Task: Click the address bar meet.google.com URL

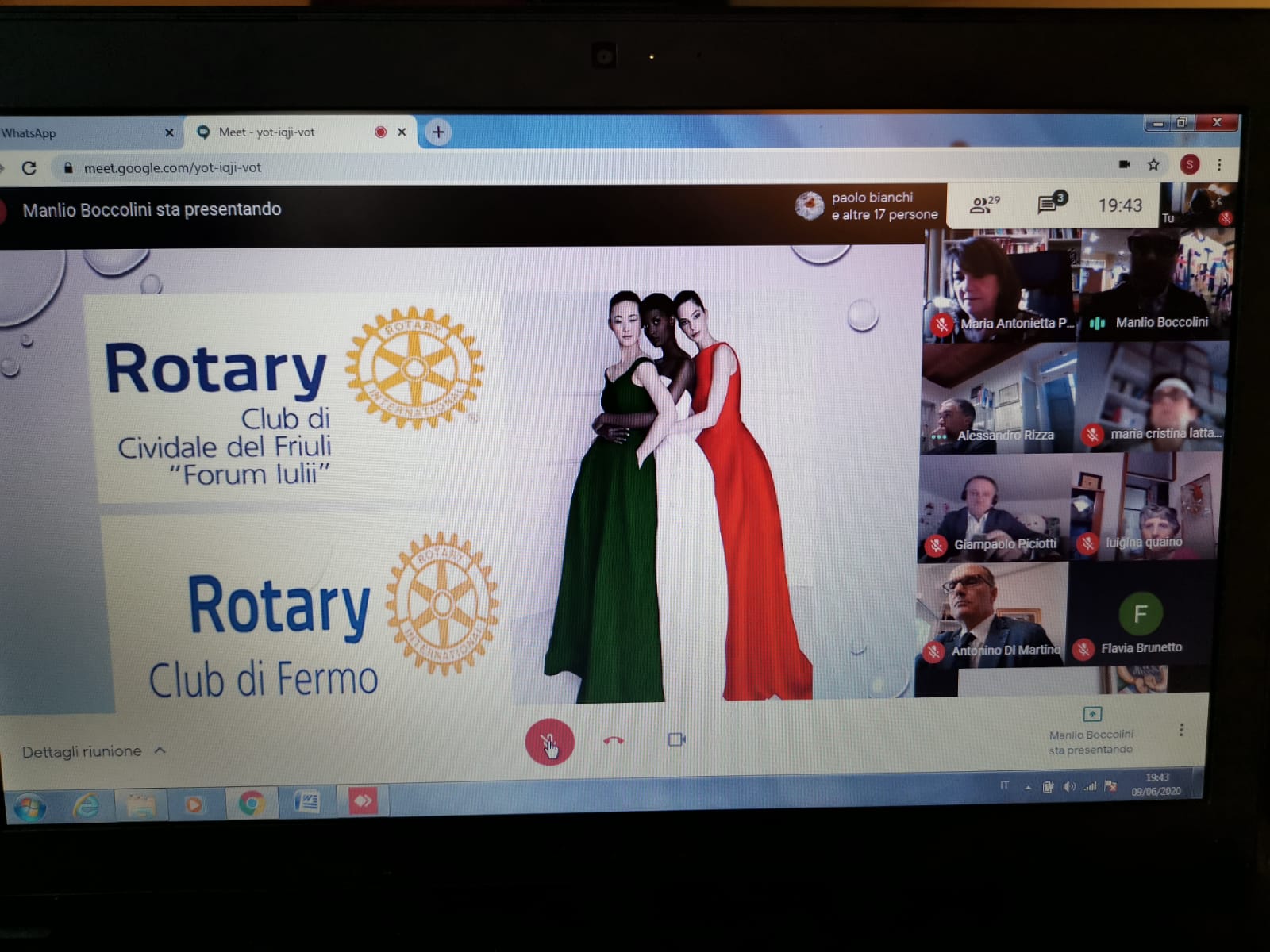Action: [172, 167]
